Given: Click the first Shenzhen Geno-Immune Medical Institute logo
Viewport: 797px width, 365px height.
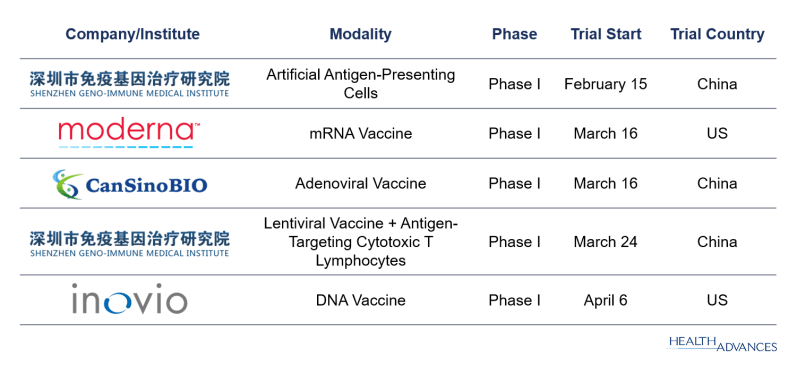Looking at the screenshot, I should point(130,84).
